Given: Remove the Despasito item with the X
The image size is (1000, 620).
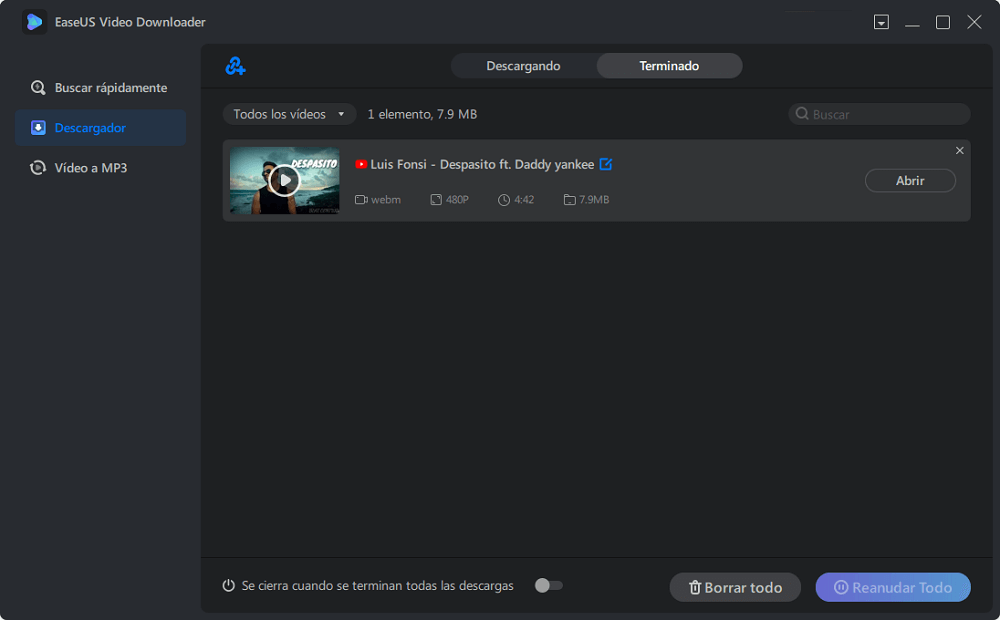Looking at the screenshot, I should coord(959,151).
